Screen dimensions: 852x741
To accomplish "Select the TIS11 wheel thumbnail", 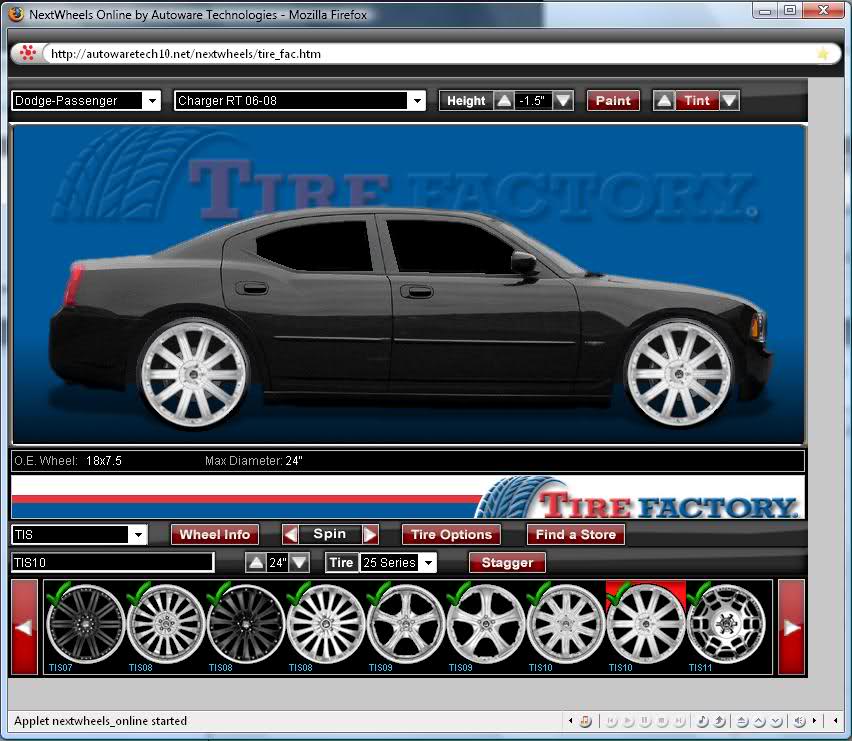I will (726, 624).
